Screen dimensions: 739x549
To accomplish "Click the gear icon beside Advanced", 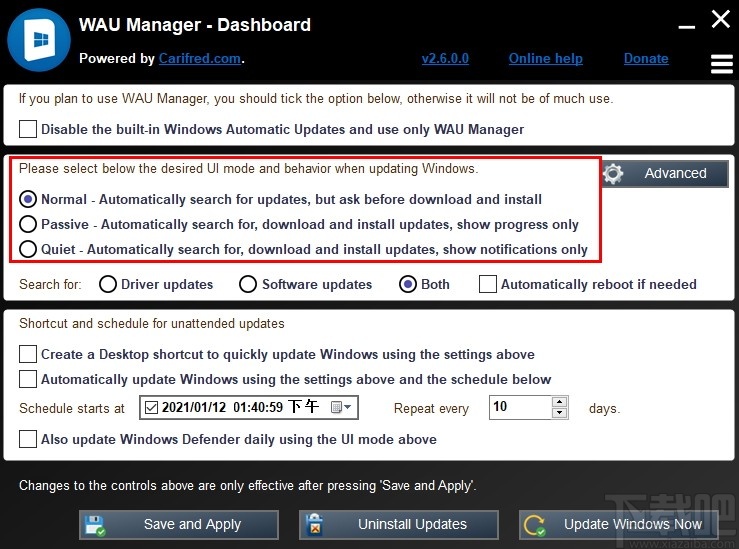I will [x=613, y=174].
